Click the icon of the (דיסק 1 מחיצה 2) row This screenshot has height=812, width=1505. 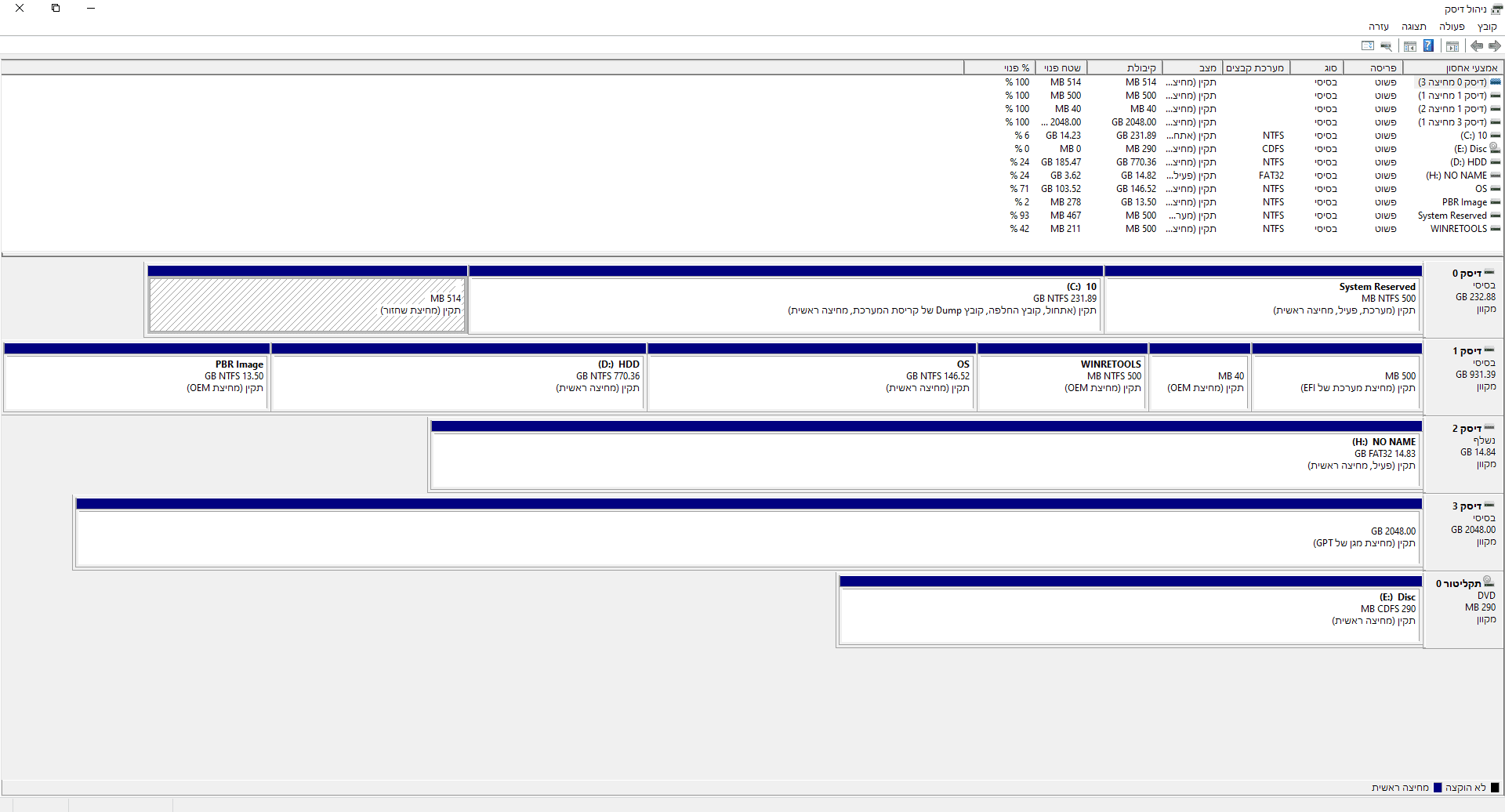click(1496, 109)
